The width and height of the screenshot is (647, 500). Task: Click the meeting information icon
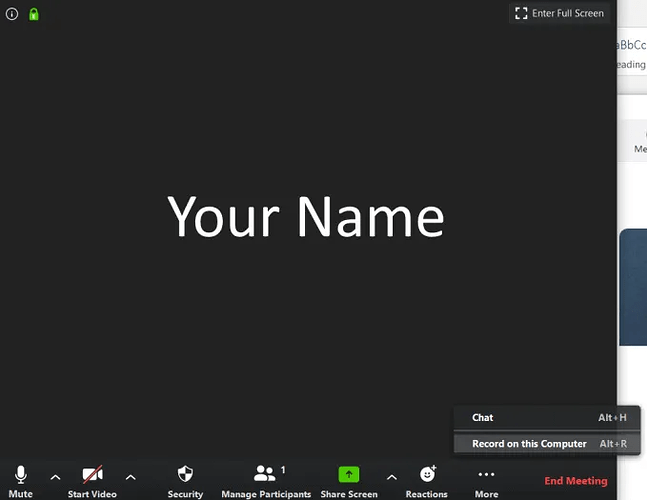click(x=13, y=14)
